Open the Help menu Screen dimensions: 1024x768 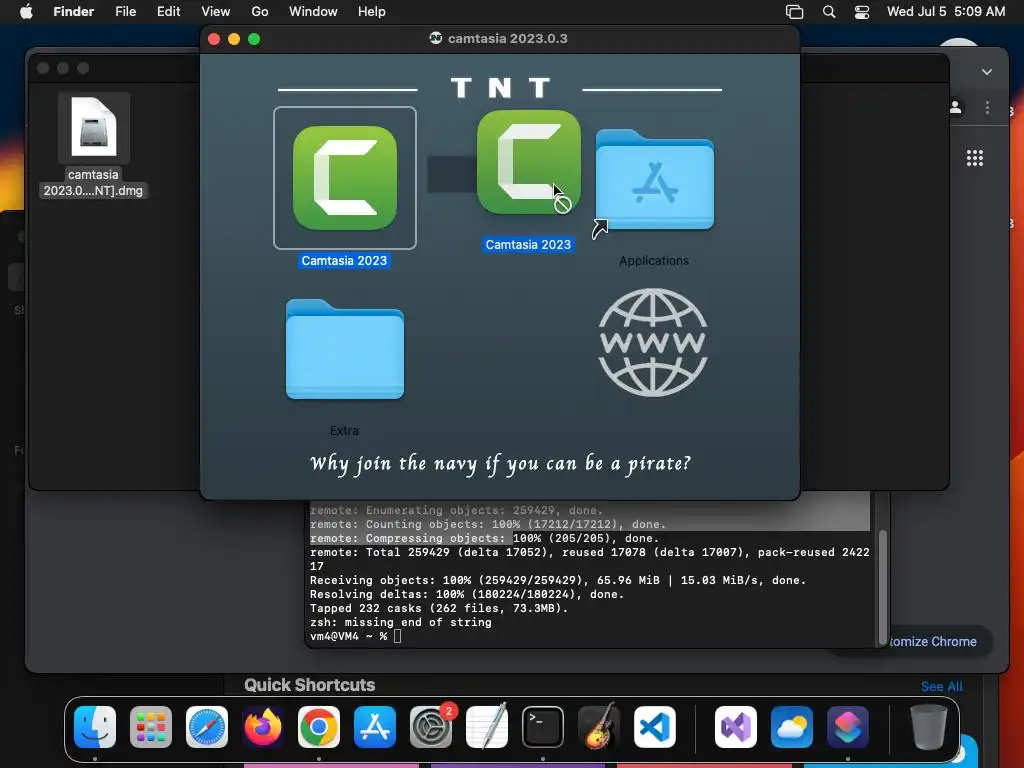point(372,12)
